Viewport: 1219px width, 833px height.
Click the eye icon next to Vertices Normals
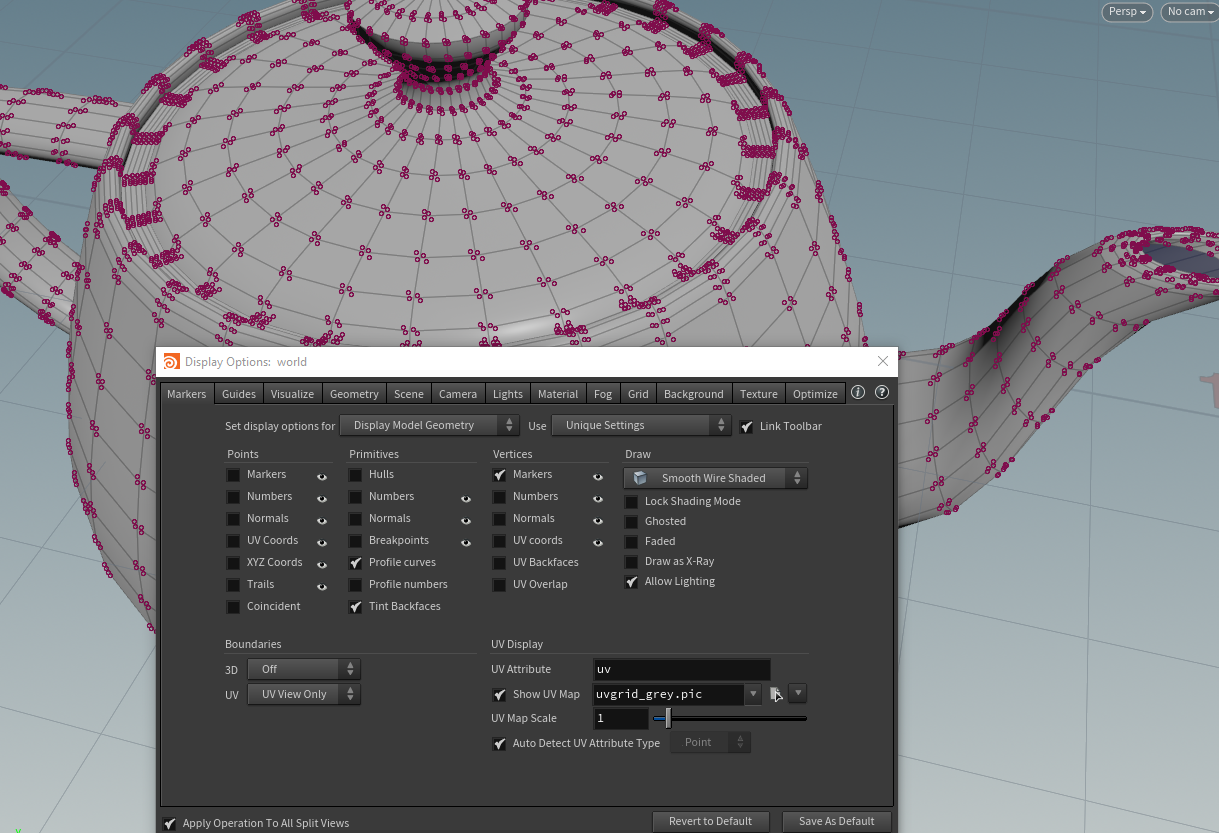tap(598, 520)
